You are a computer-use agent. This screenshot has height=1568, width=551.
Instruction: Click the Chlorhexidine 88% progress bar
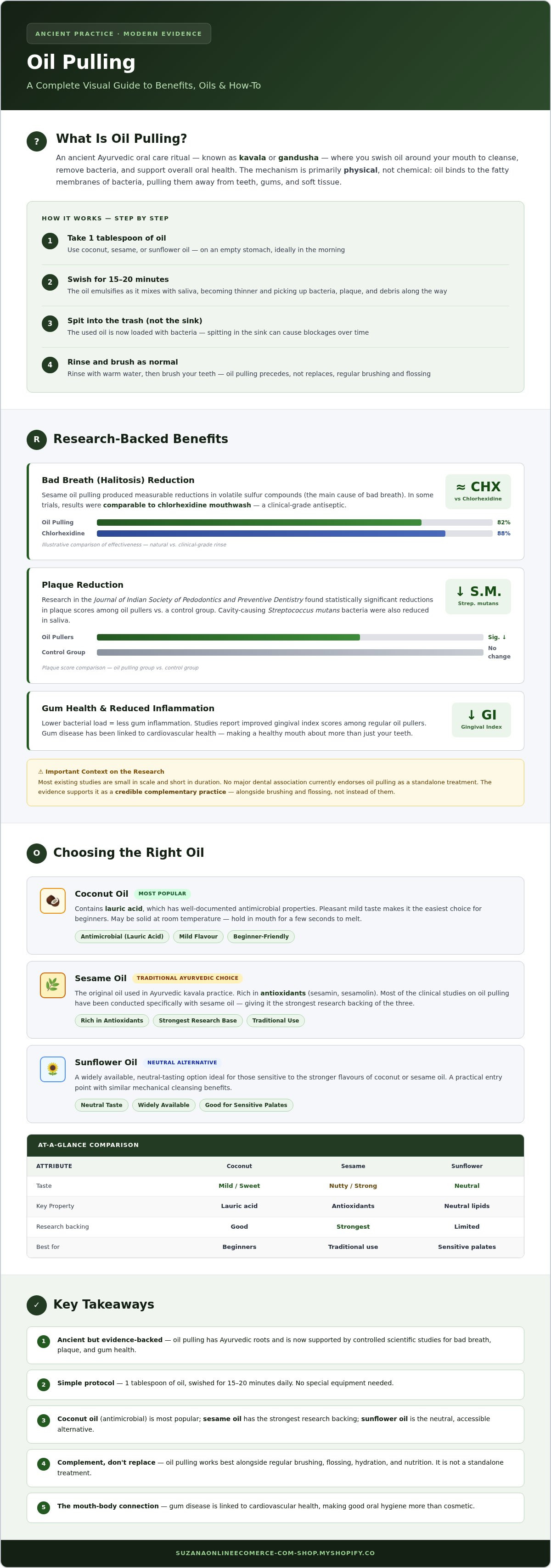pos(295,534)
